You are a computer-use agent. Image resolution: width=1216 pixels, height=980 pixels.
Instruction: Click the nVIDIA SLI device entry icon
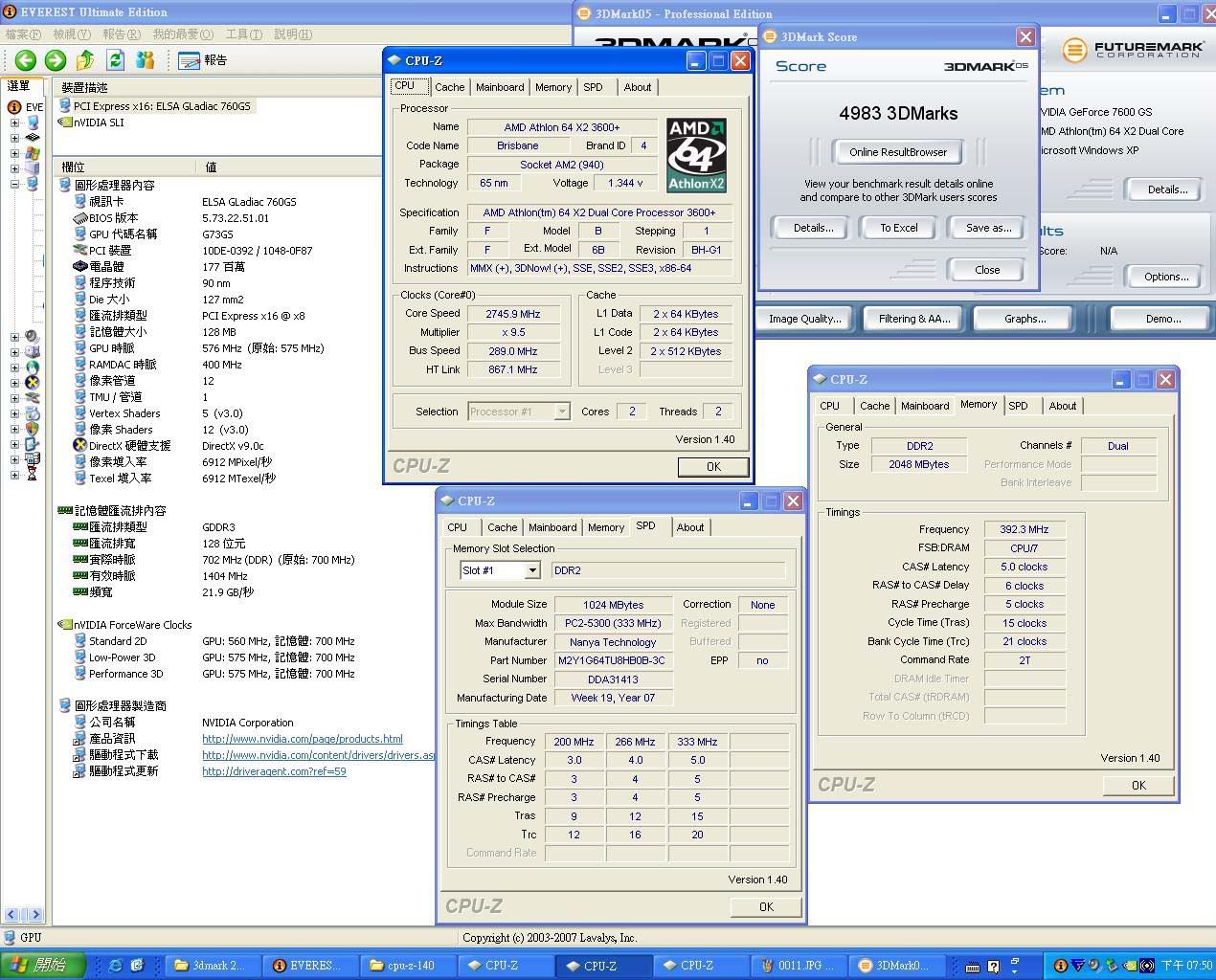(x=65, y=122)
